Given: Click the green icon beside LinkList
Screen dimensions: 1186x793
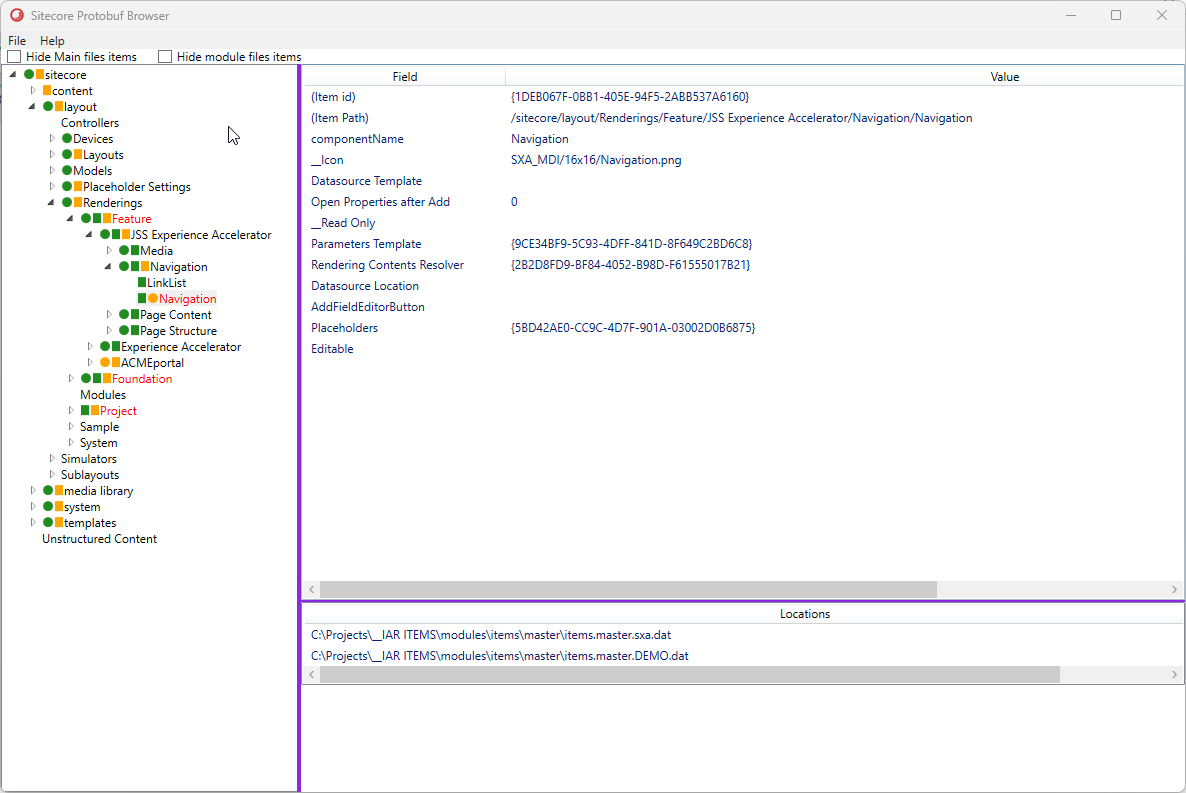Looking at the screenshot, I should pos(140,282).
